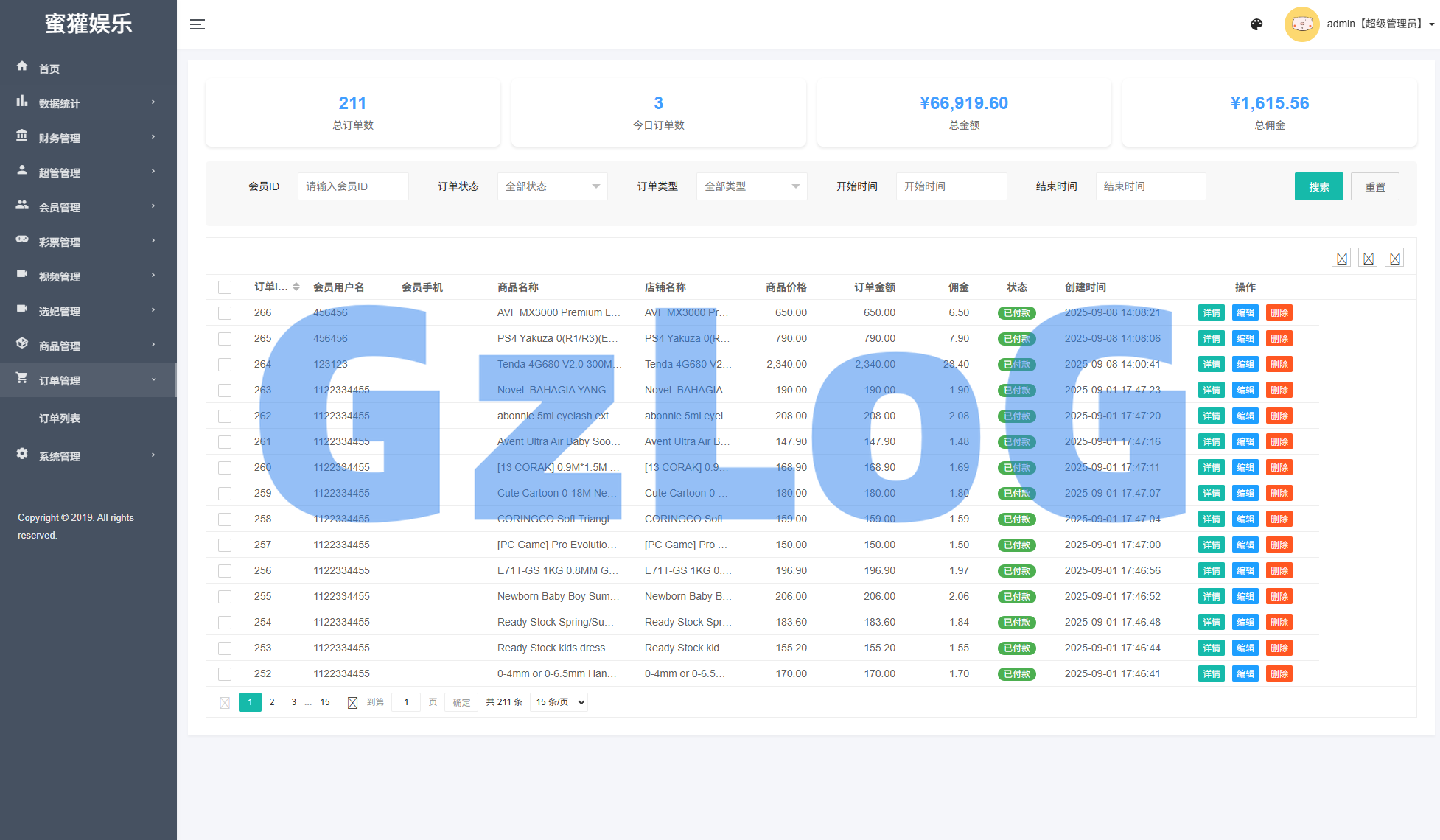
Task: Open the theme palette icon
Action: pos(1256,24)
